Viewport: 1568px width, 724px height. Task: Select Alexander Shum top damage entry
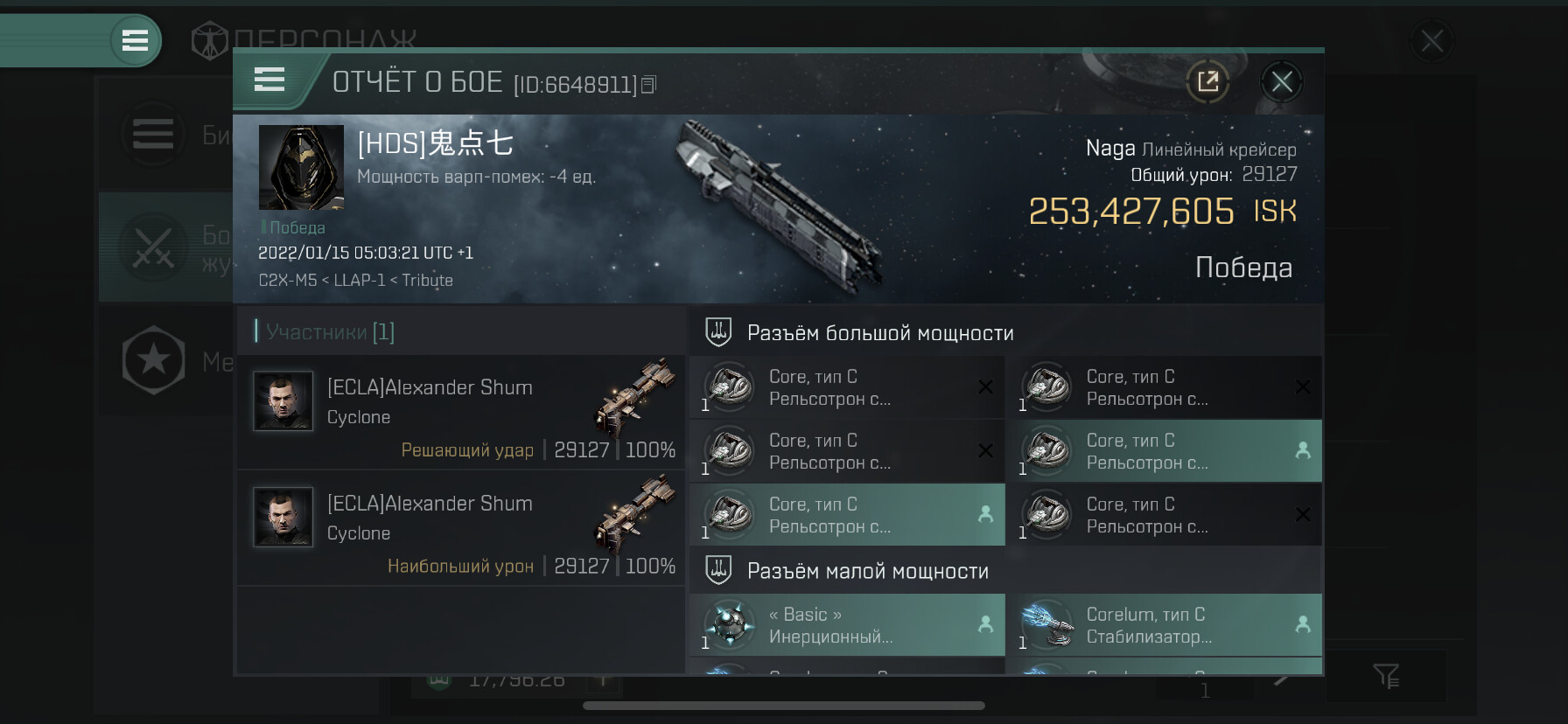[461, 528]
